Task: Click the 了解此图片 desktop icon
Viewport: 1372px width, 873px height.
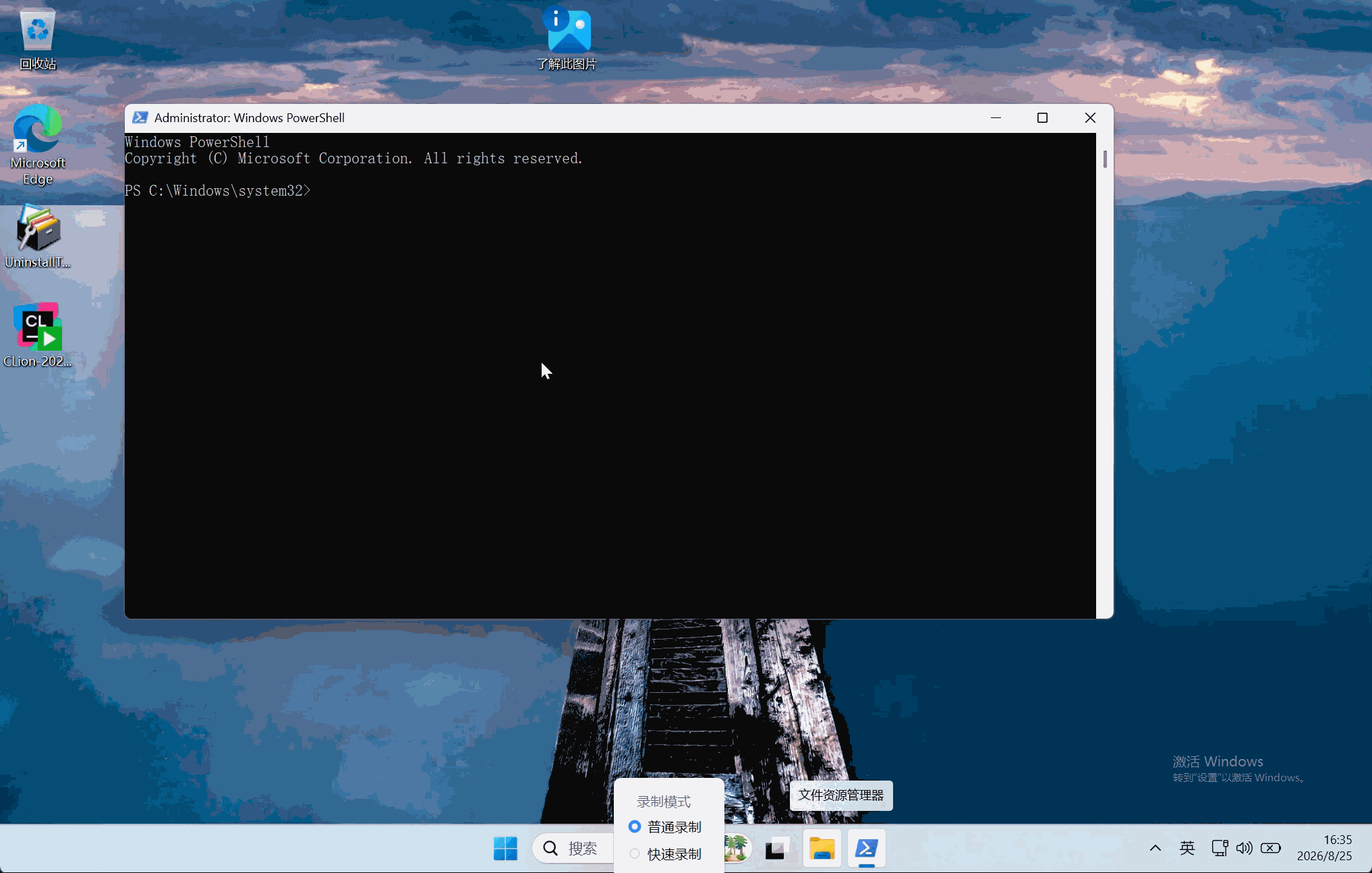Action: click(567, 38)
